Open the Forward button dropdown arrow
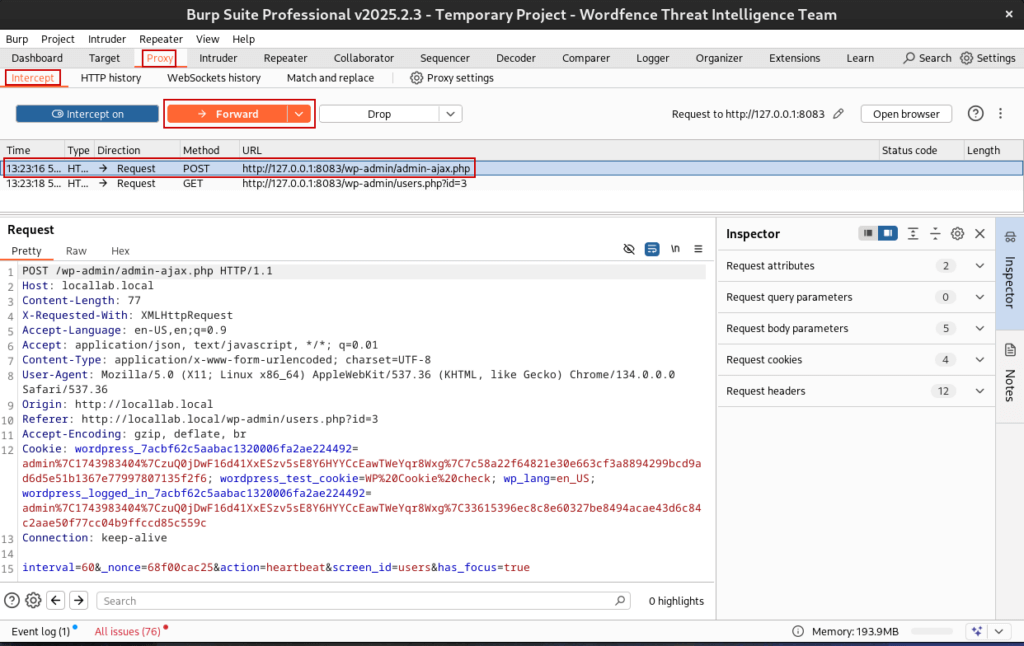The image size is (1024, 646). [x=297, y=113]
